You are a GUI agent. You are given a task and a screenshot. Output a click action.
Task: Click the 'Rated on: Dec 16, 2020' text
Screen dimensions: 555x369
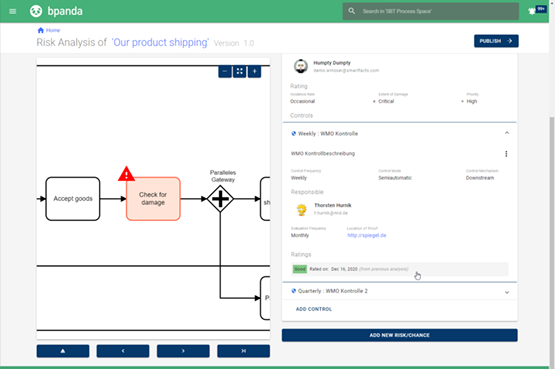click(333, 269)
